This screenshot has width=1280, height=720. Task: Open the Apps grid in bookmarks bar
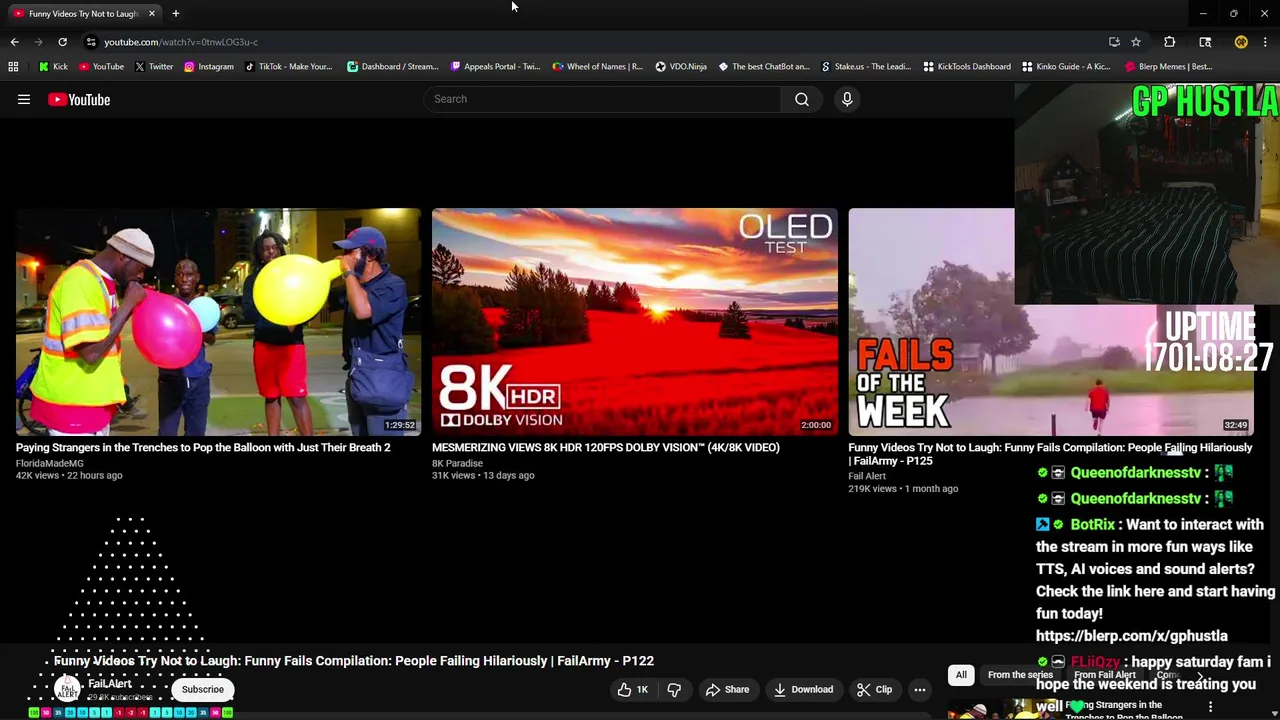[x=13, y=66]
